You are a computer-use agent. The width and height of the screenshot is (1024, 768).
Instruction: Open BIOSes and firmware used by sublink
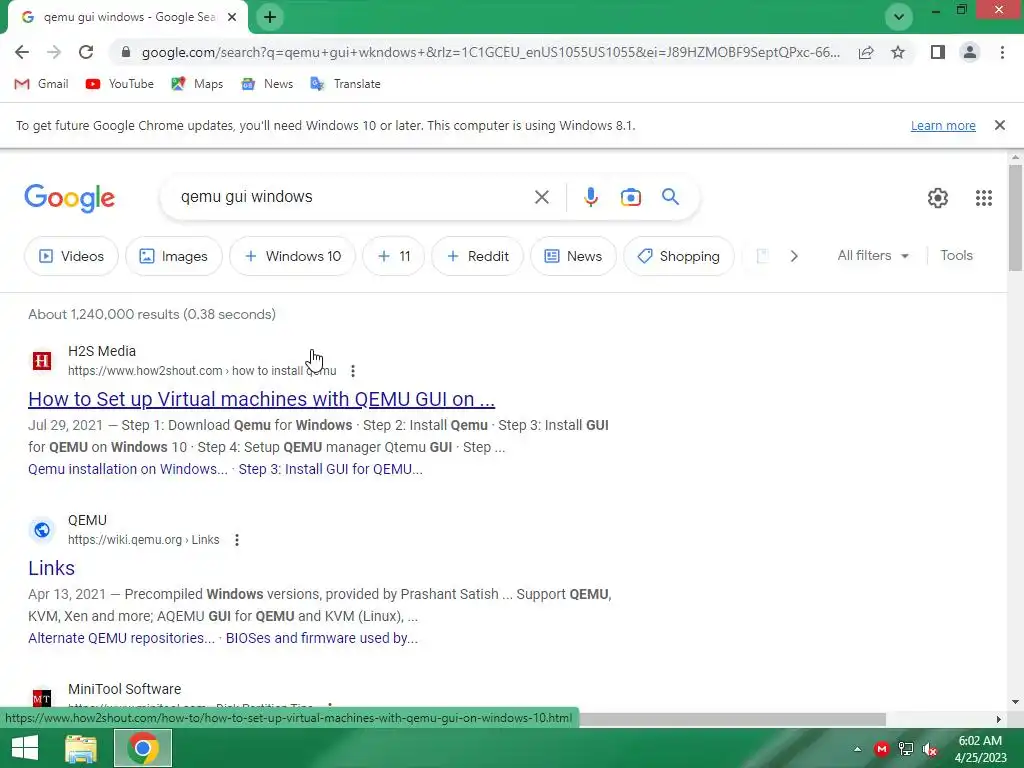pyautogui.click(x=322, y=638)
